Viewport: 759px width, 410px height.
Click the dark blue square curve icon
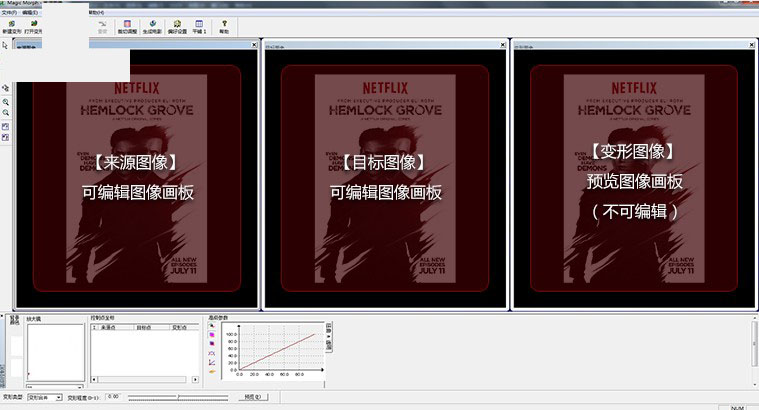click(x=212, y=344)
